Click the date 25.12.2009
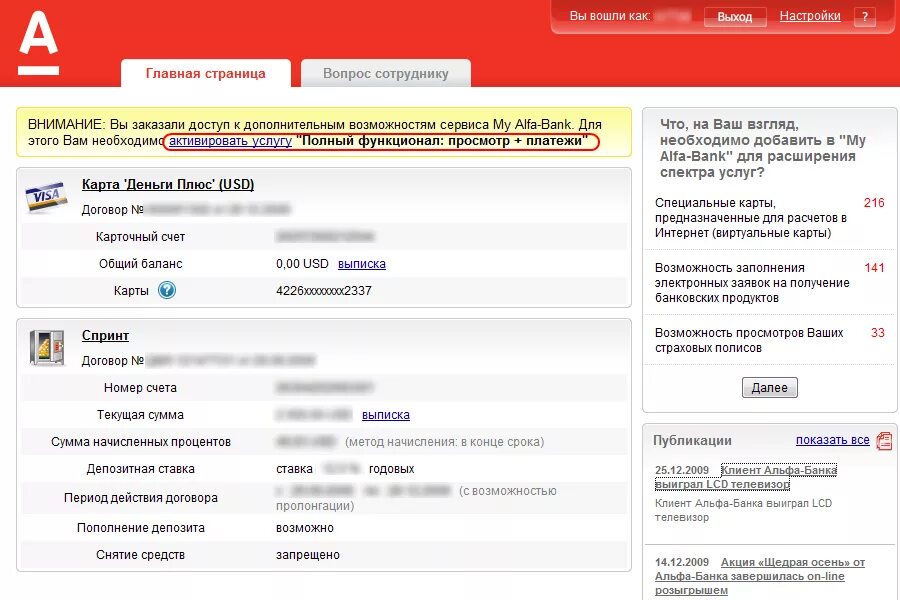 tap(682, 470)
